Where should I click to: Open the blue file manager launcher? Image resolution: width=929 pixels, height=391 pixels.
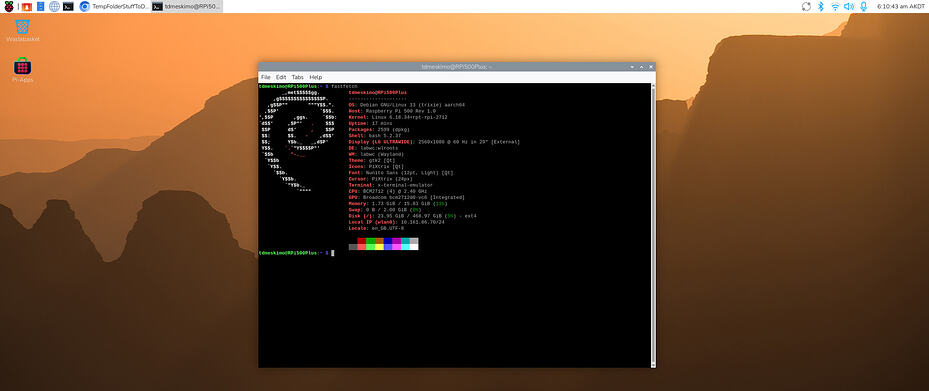[x=40, y=7]
